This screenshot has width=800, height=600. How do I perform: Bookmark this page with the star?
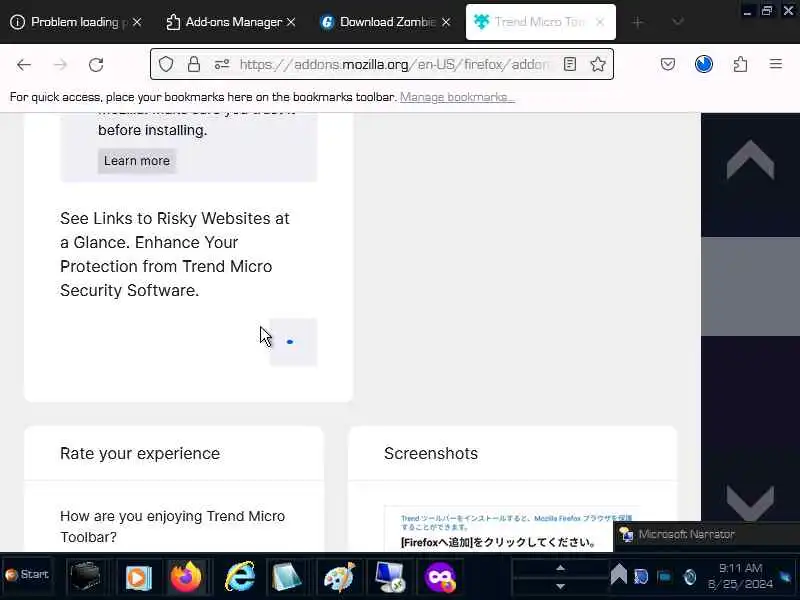click(598, 64)
